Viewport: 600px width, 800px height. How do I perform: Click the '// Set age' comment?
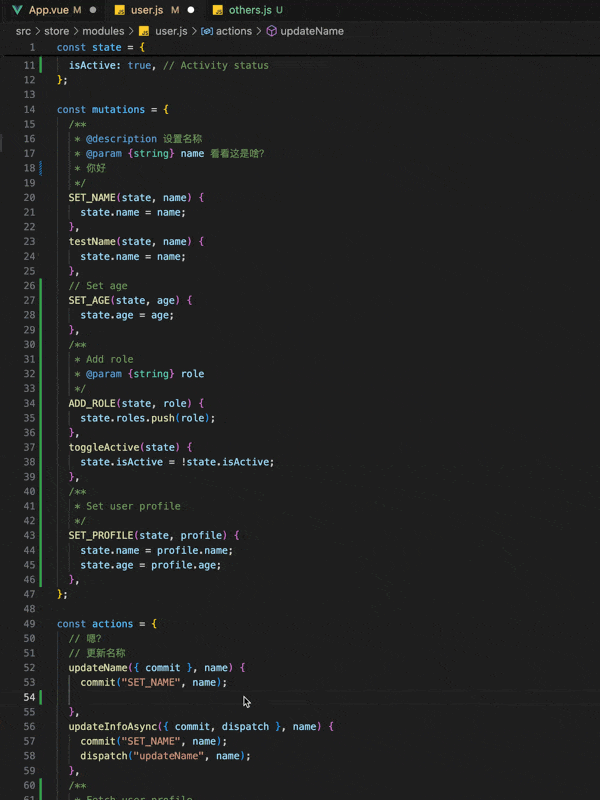(98, 286)
